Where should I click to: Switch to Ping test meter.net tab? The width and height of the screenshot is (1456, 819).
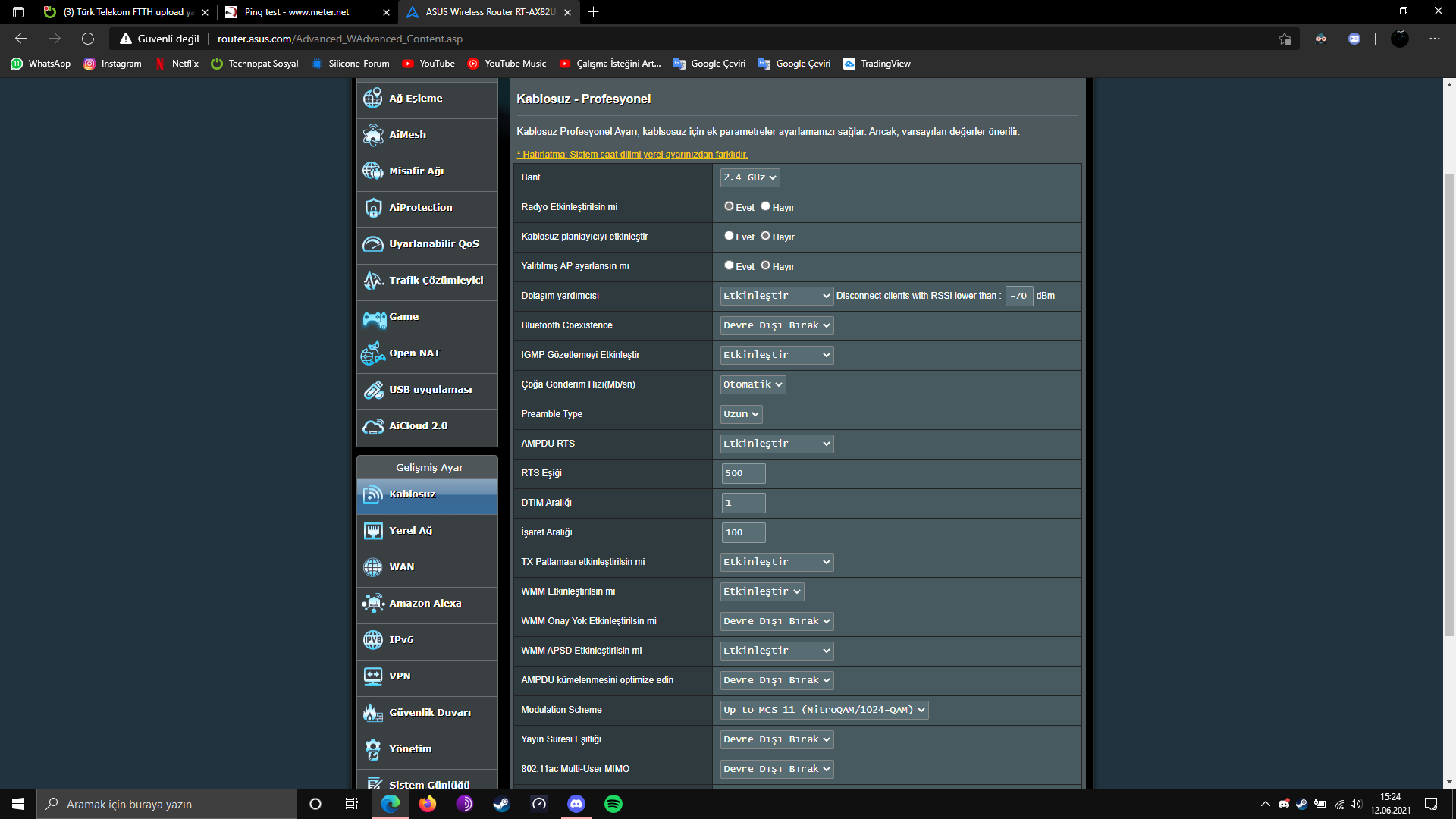pyautogui.click(x=297, y=12)
